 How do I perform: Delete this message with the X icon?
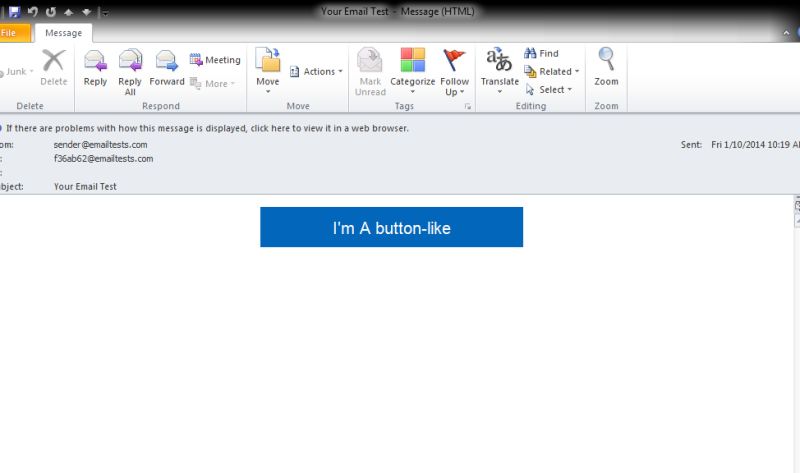click(x=54, y=67)
